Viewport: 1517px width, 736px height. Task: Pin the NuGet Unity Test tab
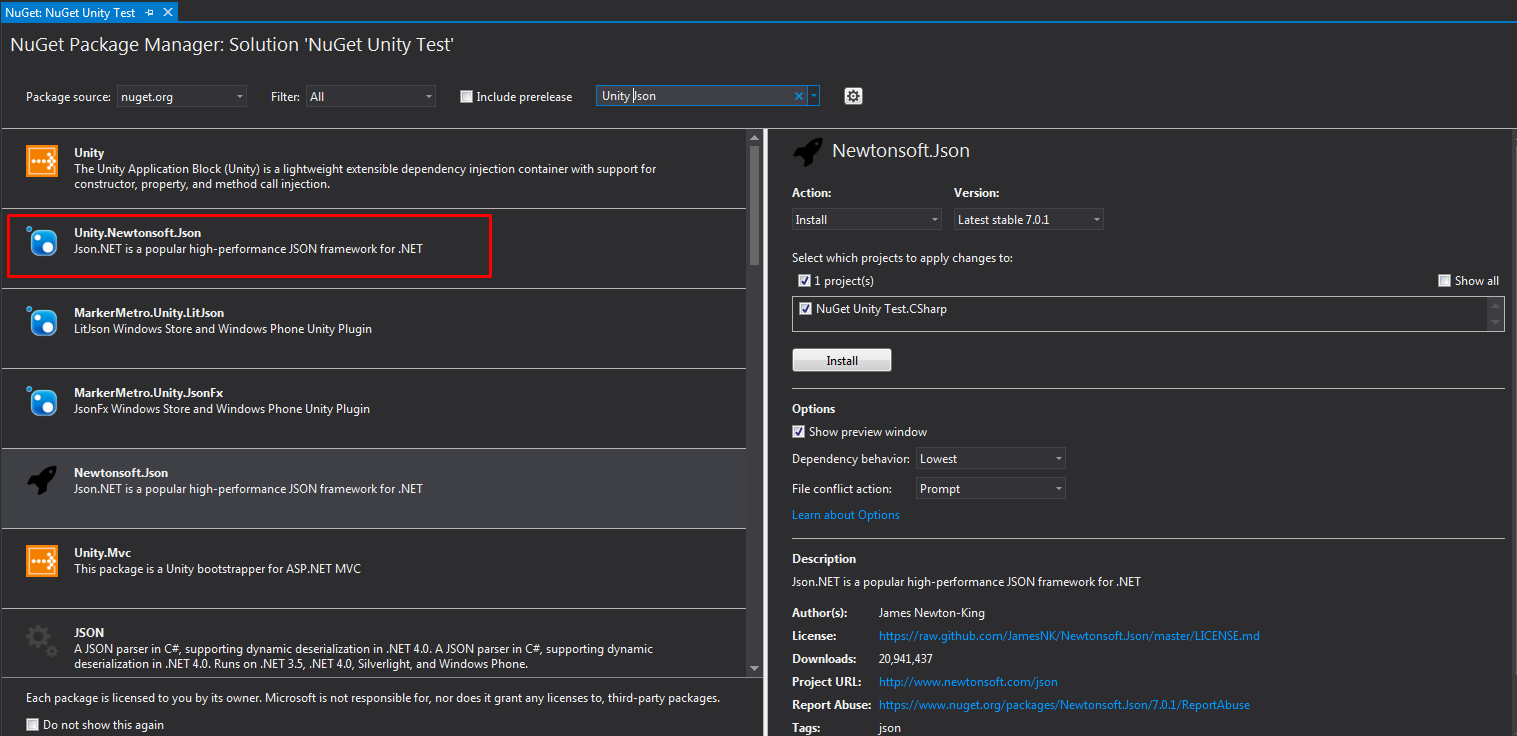(x=150, y=12)
